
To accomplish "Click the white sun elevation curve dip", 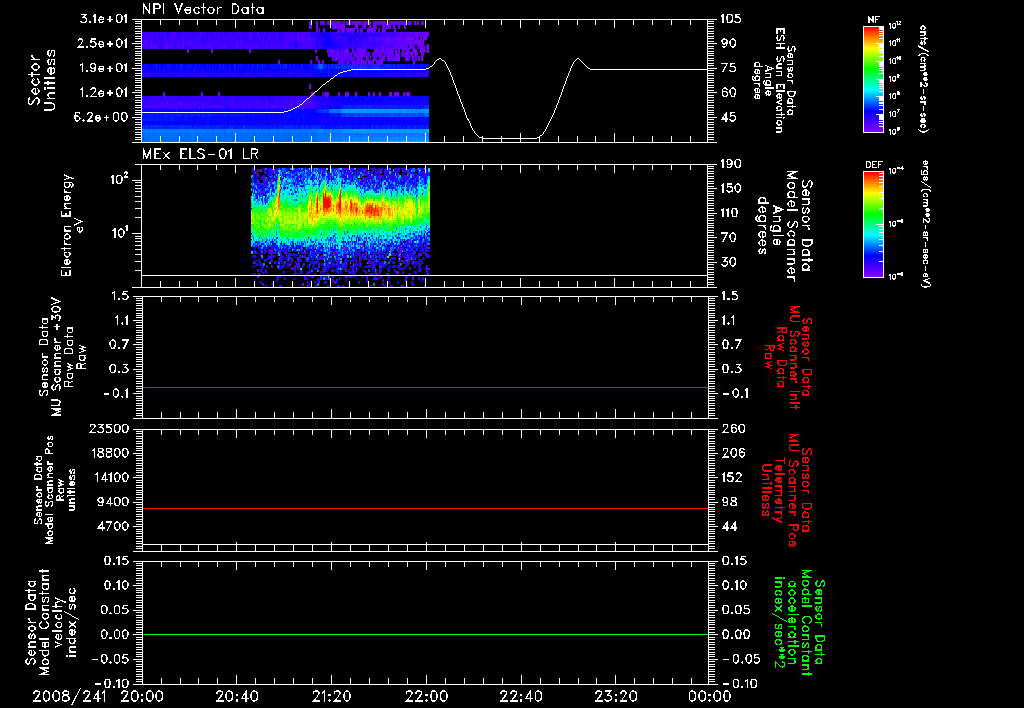I will pos(510,138).
